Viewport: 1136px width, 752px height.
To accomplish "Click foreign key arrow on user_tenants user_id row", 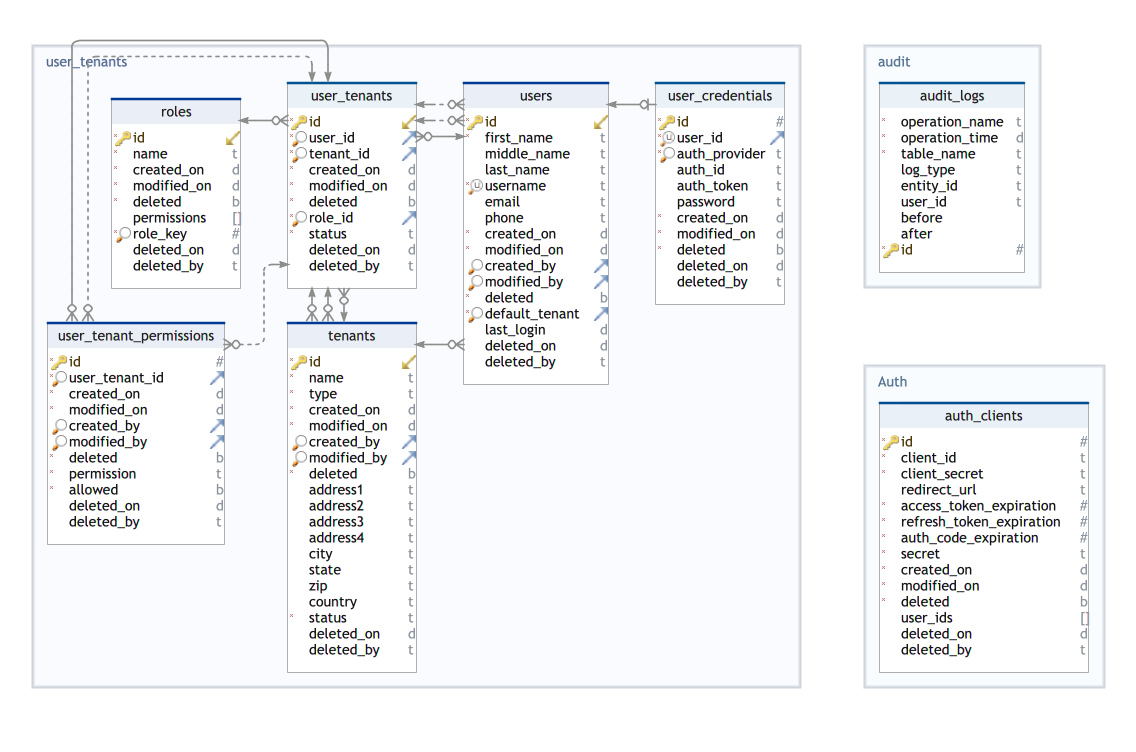I will click(409, 138).
